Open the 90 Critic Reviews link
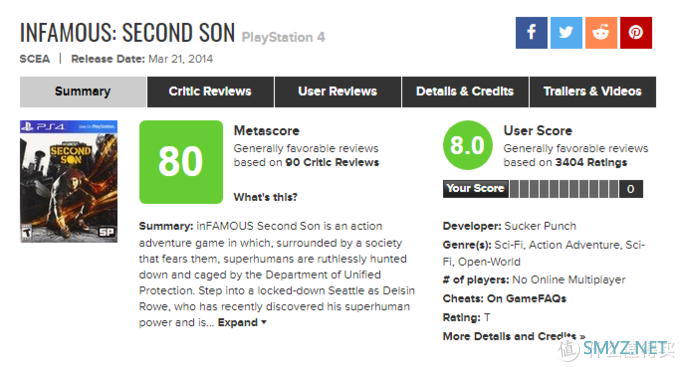680x367 pixels. [x=332, y=162]
